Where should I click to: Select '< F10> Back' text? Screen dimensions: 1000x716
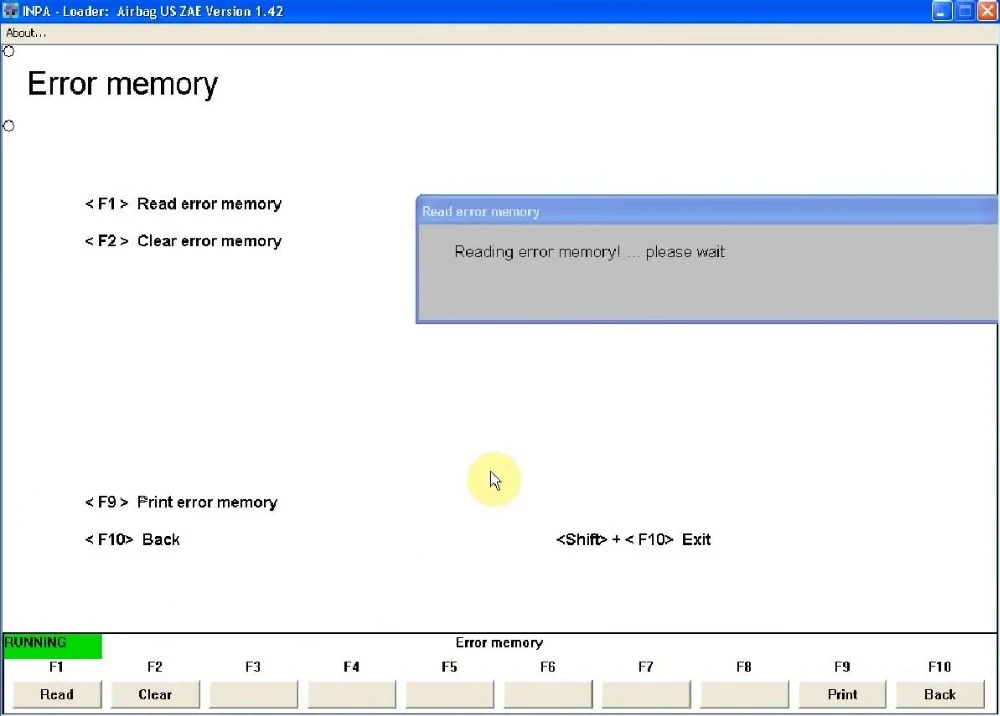(x=132, y=539)
